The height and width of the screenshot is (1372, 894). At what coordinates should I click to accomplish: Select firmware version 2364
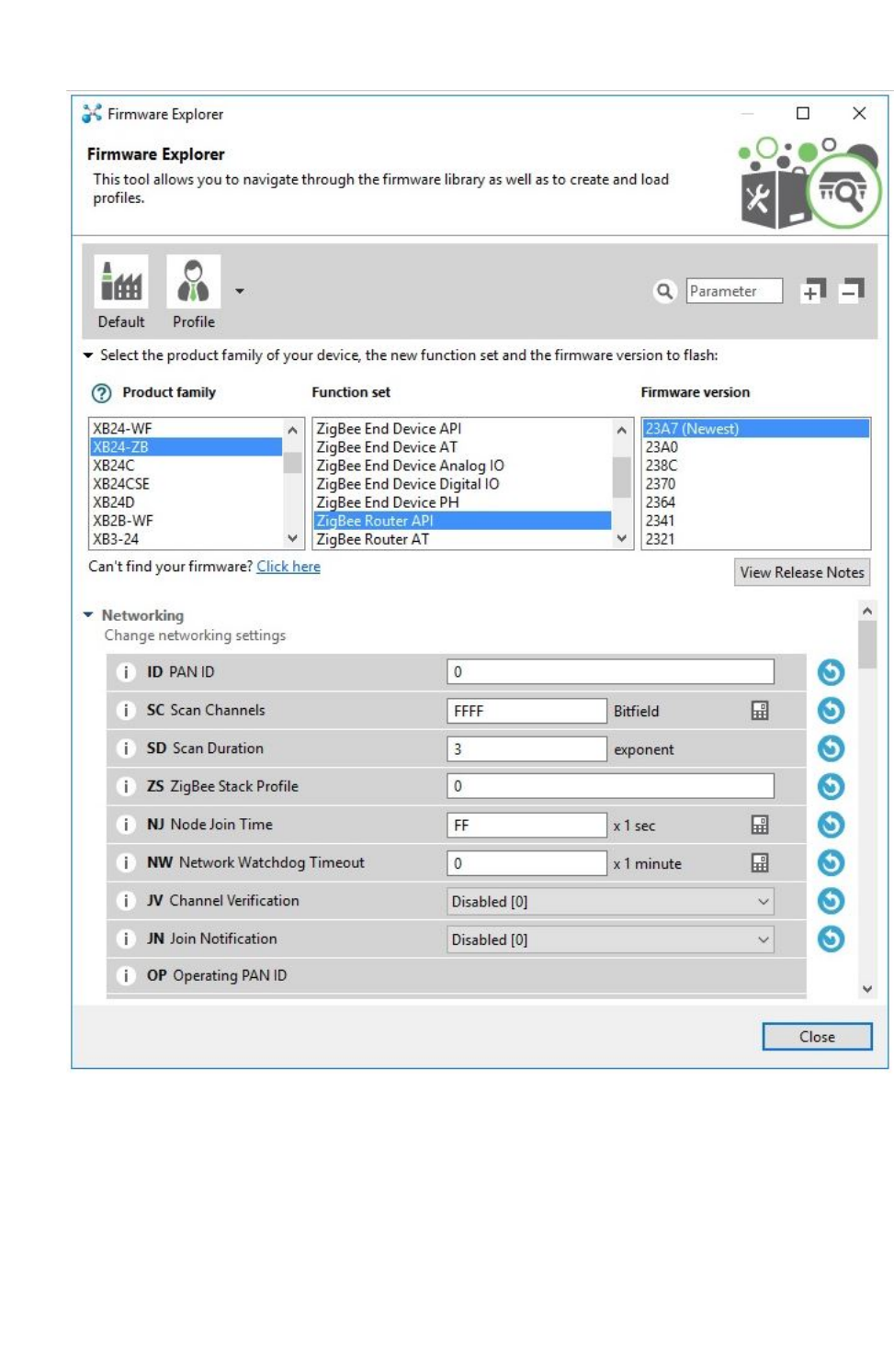click(755, 502)
